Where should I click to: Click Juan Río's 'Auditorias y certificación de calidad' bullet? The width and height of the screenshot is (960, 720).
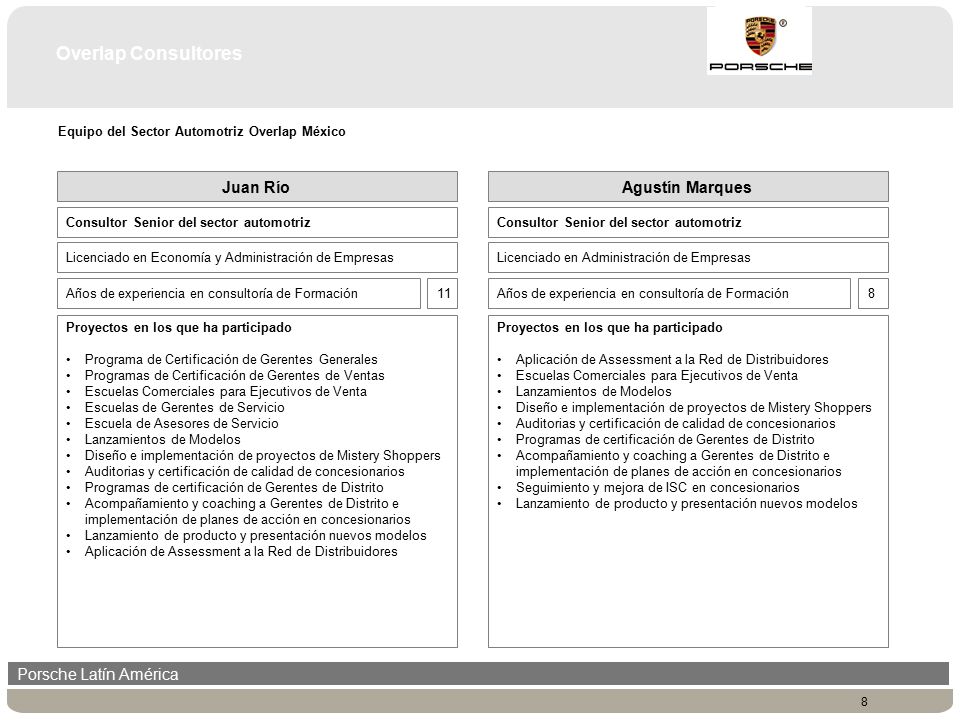coord(244,471)
